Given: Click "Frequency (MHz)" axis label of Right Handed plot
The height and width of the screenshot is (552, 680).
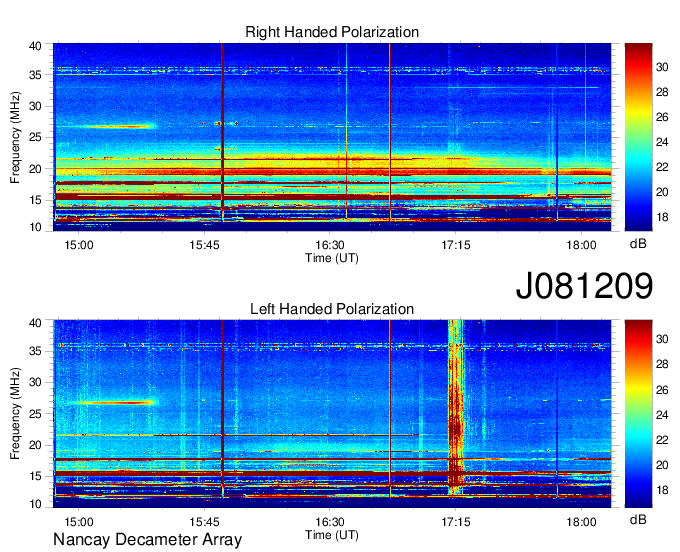Looking at the screenshot, I should click(x=15, y=137).
